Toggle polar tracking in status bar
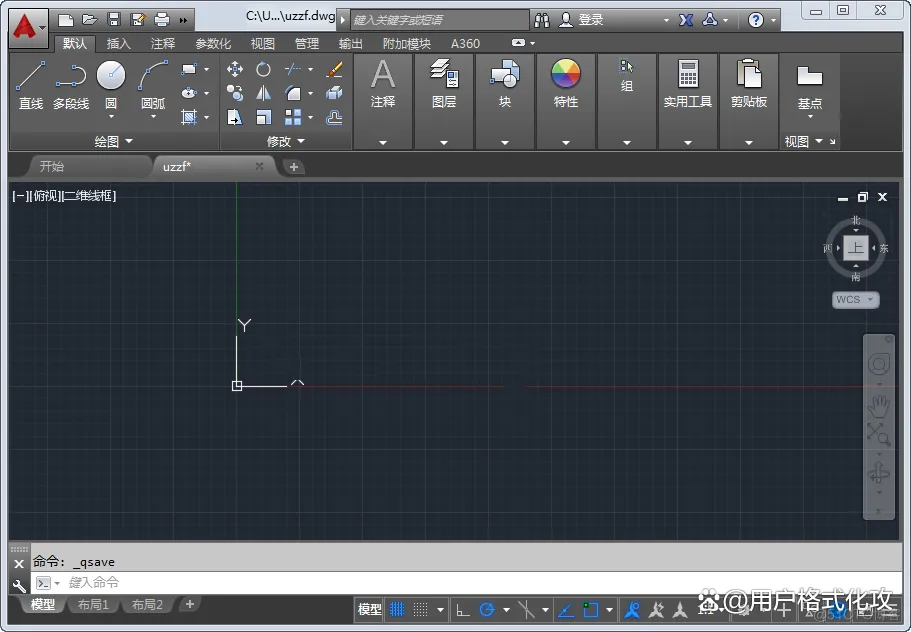 click(x=487, y=610)
